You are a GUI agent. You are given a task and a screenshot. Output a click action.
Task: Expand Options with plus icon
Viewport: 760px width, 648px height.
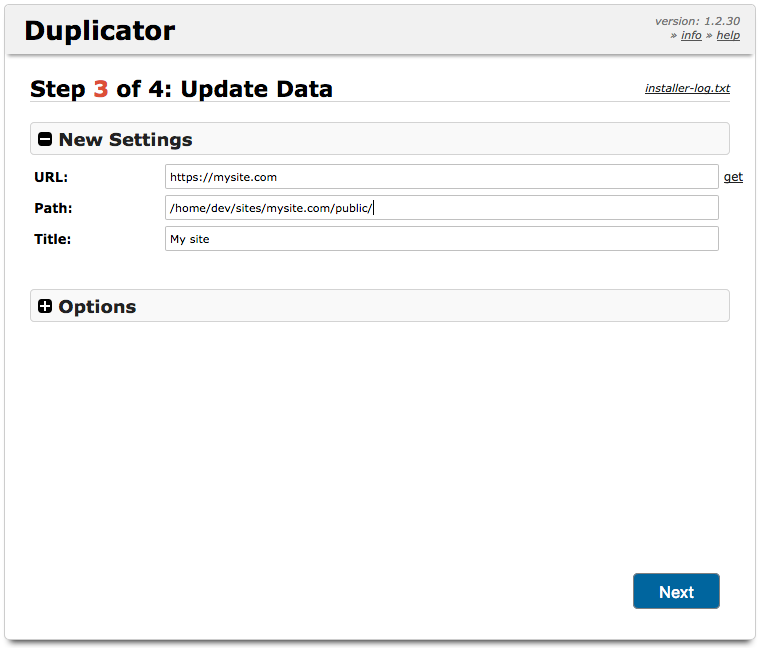pyautogui.click(x=45, y=306)
